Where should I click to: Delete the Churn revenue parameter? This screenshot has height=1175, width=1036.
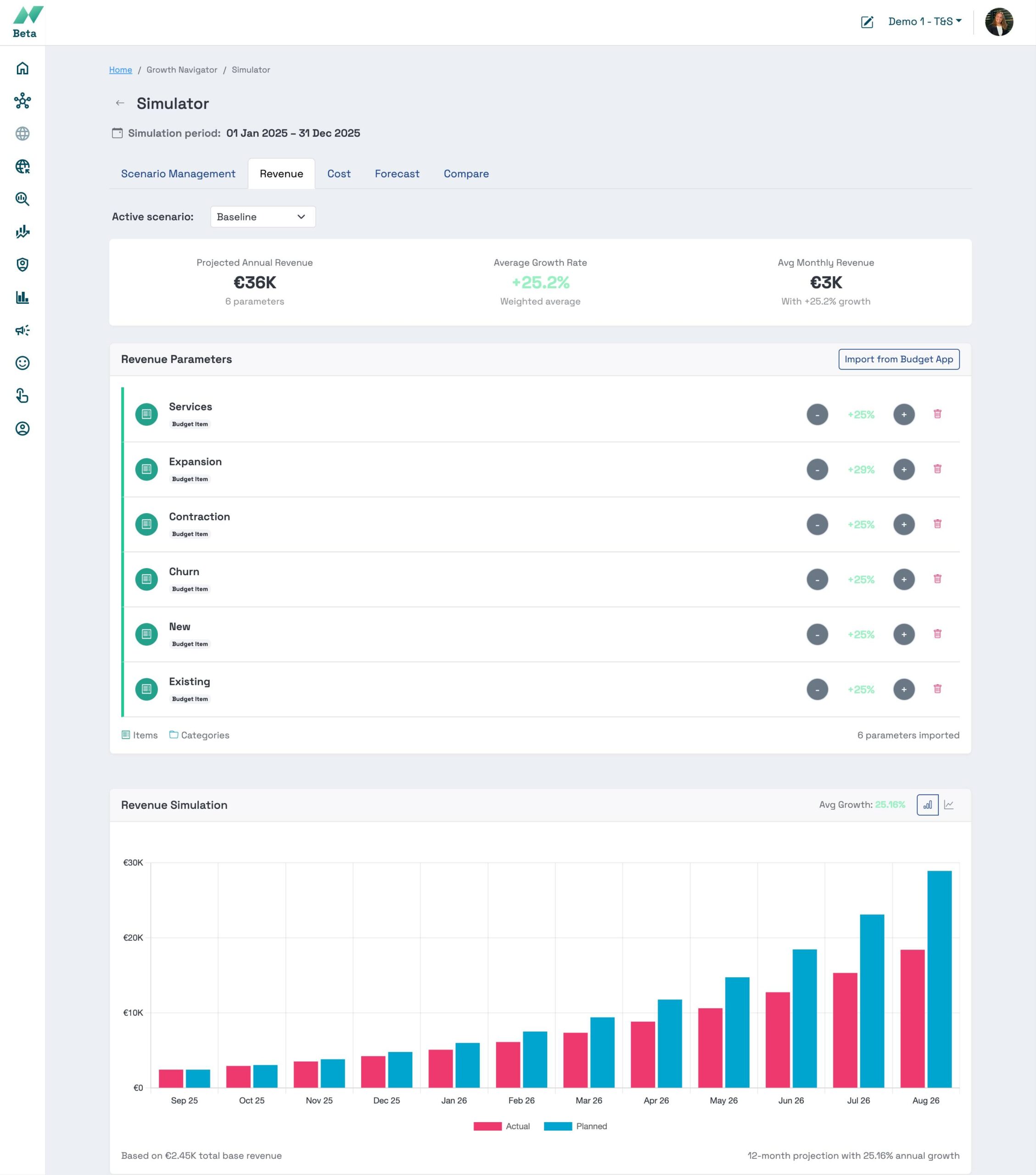tap(937, 579)
